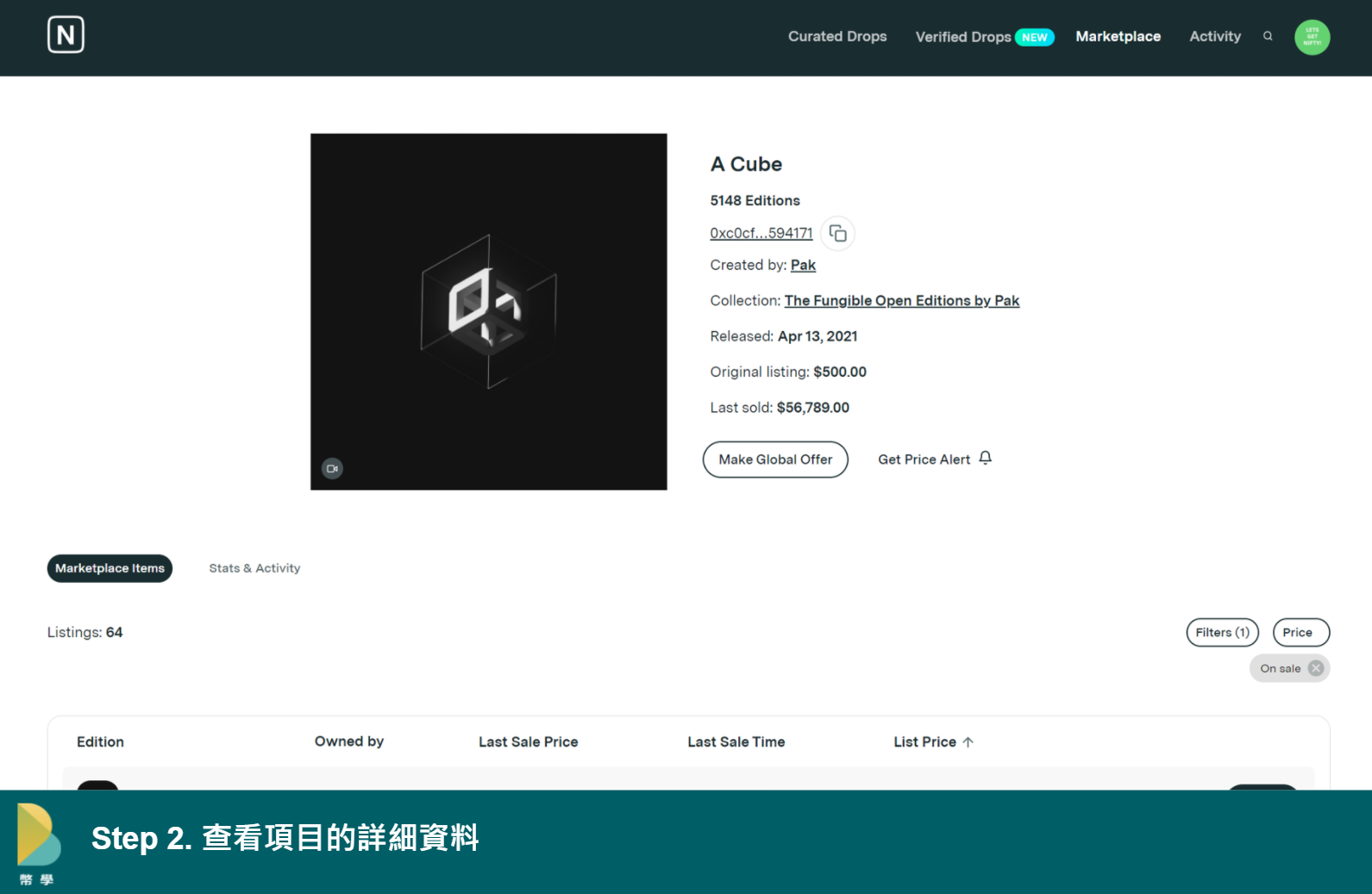Click the A Cube artwork preview
1372x894 pixels.
[x=488, y=311]
